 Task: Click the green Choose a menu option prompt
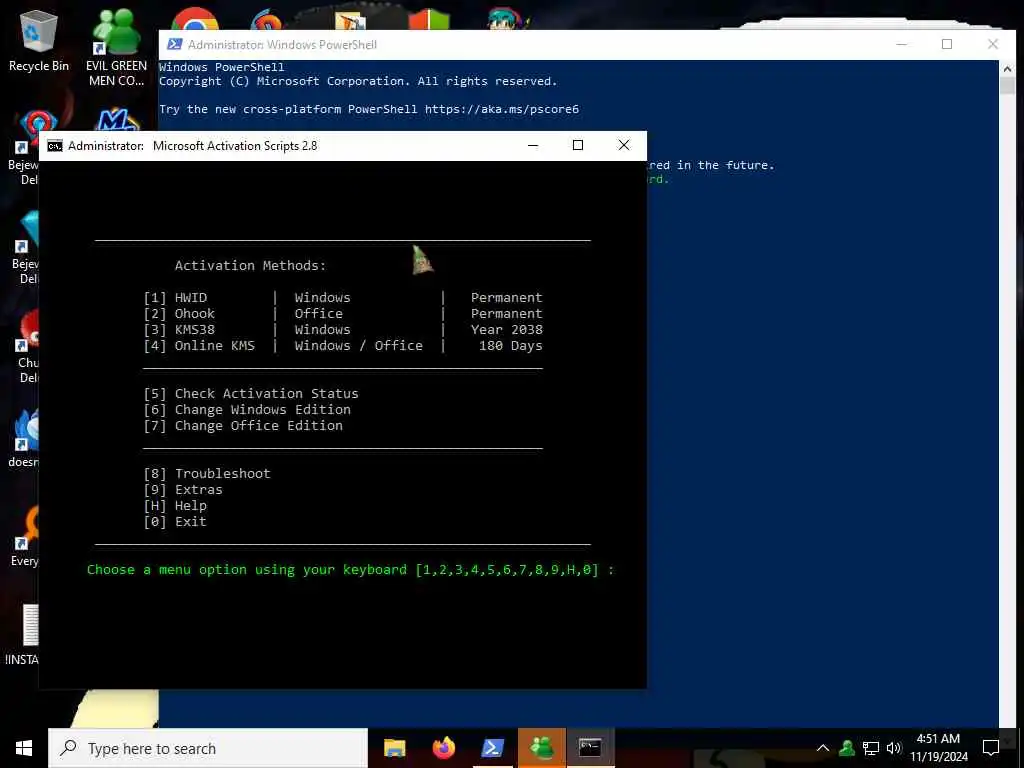[x=350, y=570]
